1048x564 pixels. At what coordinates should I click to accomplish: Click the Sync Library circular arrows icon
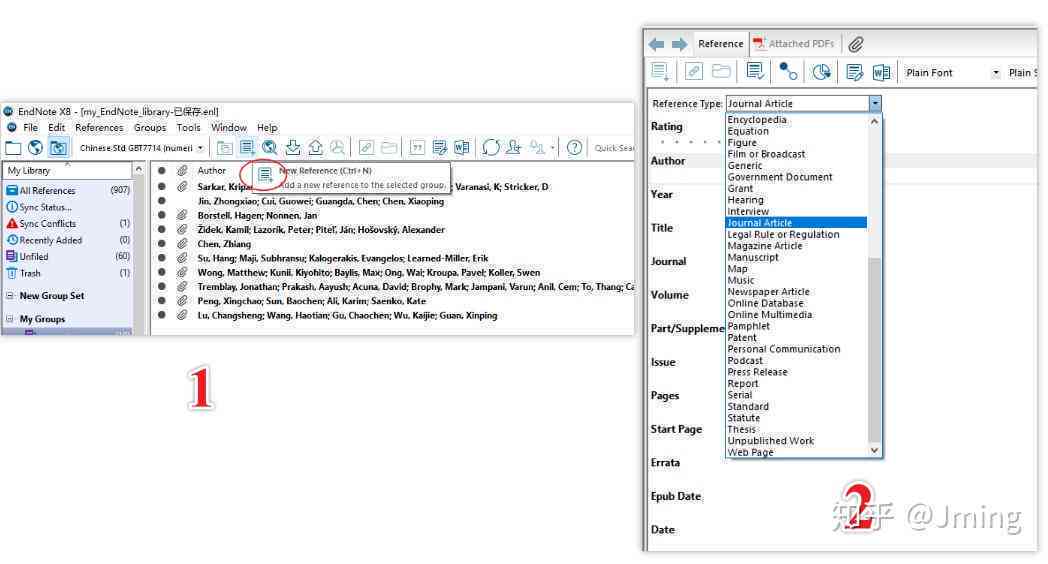[491, 148]
